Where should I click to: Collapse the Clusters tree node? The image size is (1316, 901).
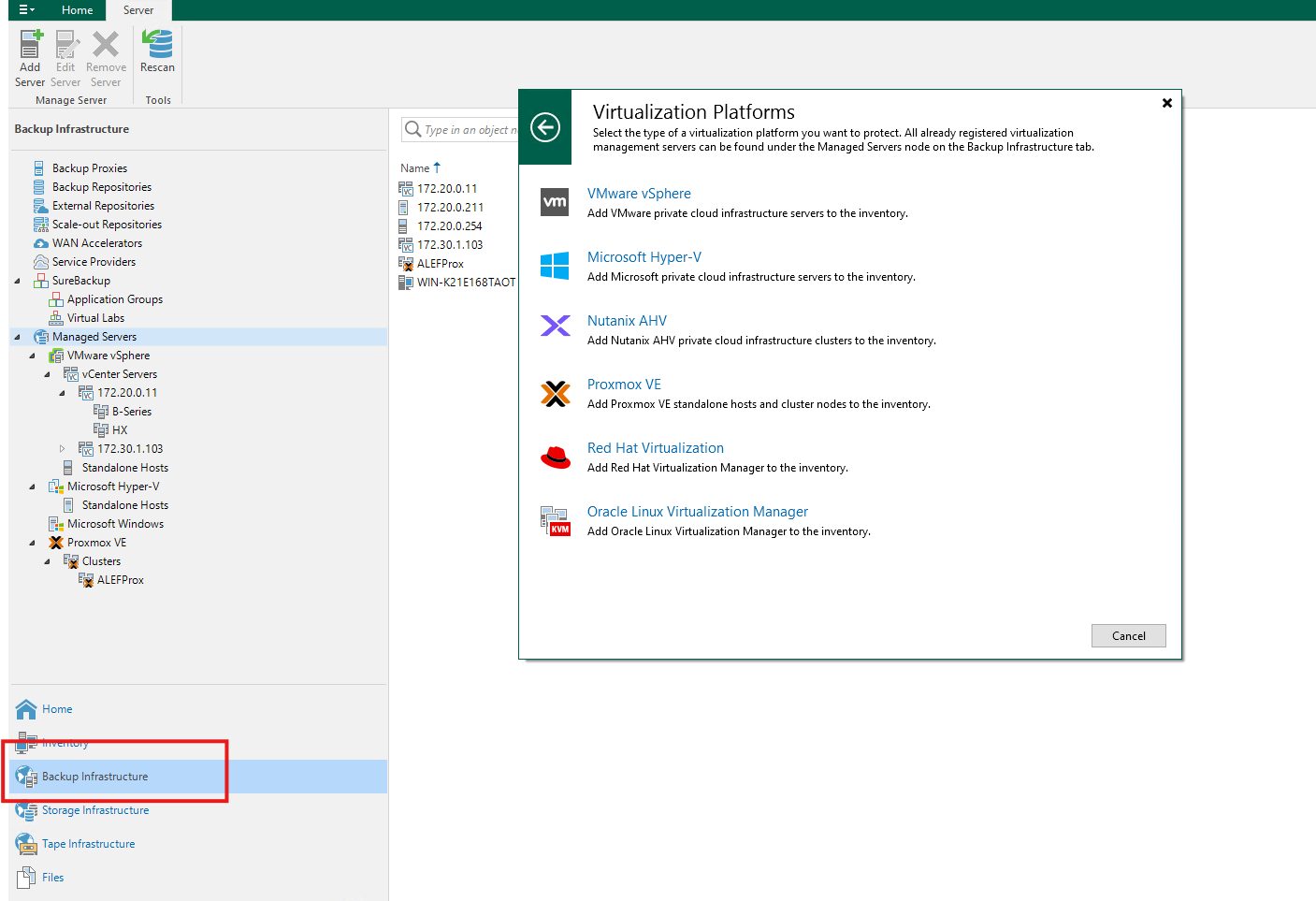point(47,561)
